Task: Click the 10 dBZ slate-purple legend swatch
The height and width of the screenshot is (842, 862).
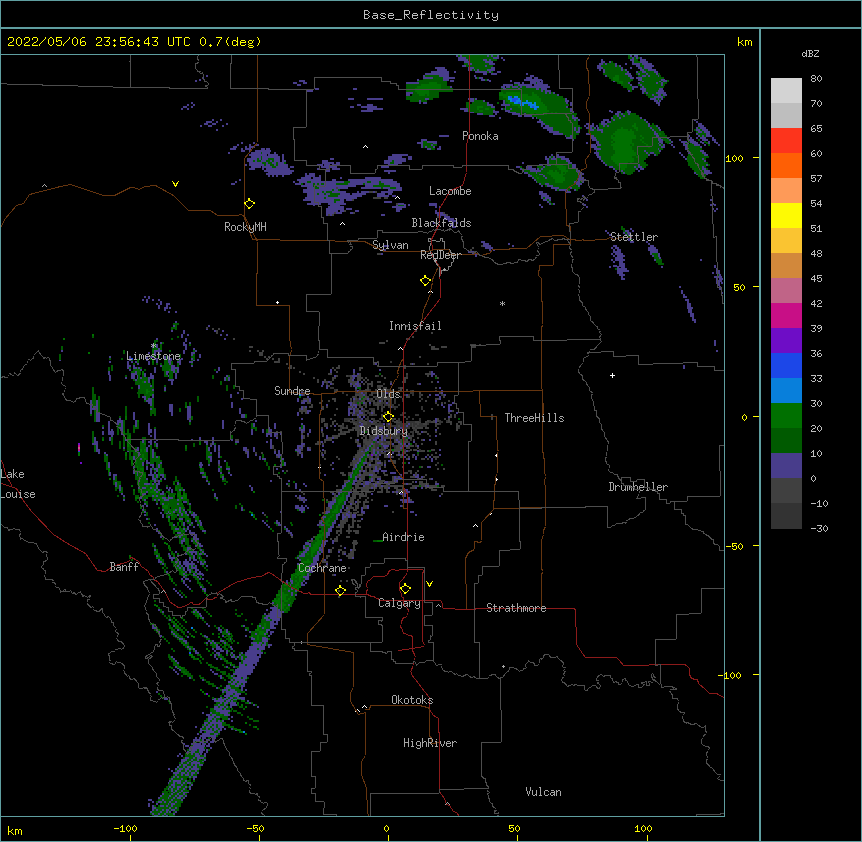Action: 786,466
